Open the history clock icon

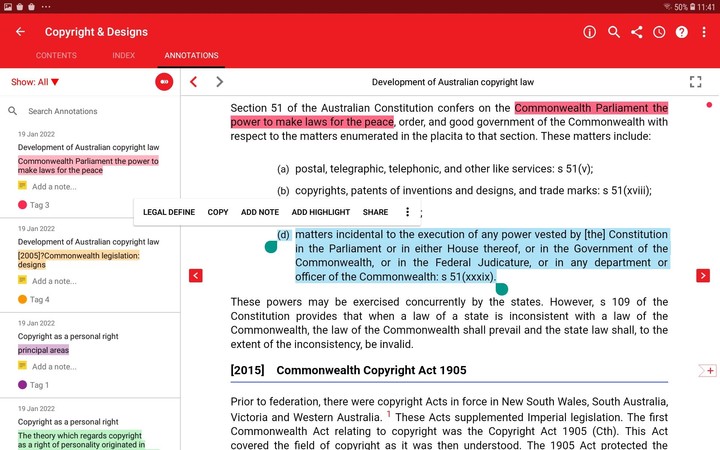(x=659, y=32)
